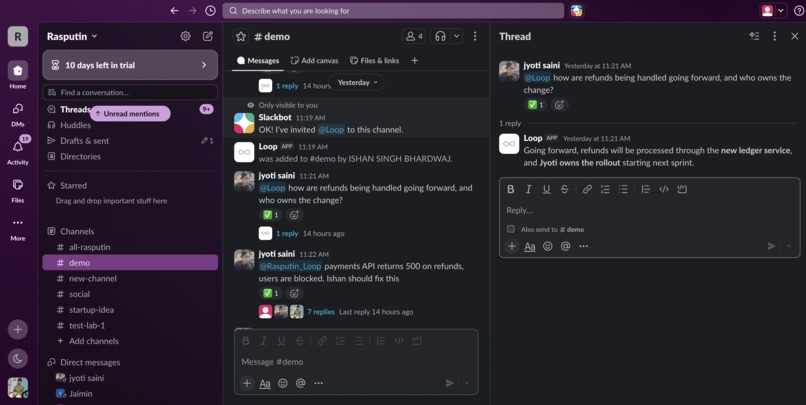
Task: Expand the Rasputin workspace menu
Action: [x=72, y=36]
